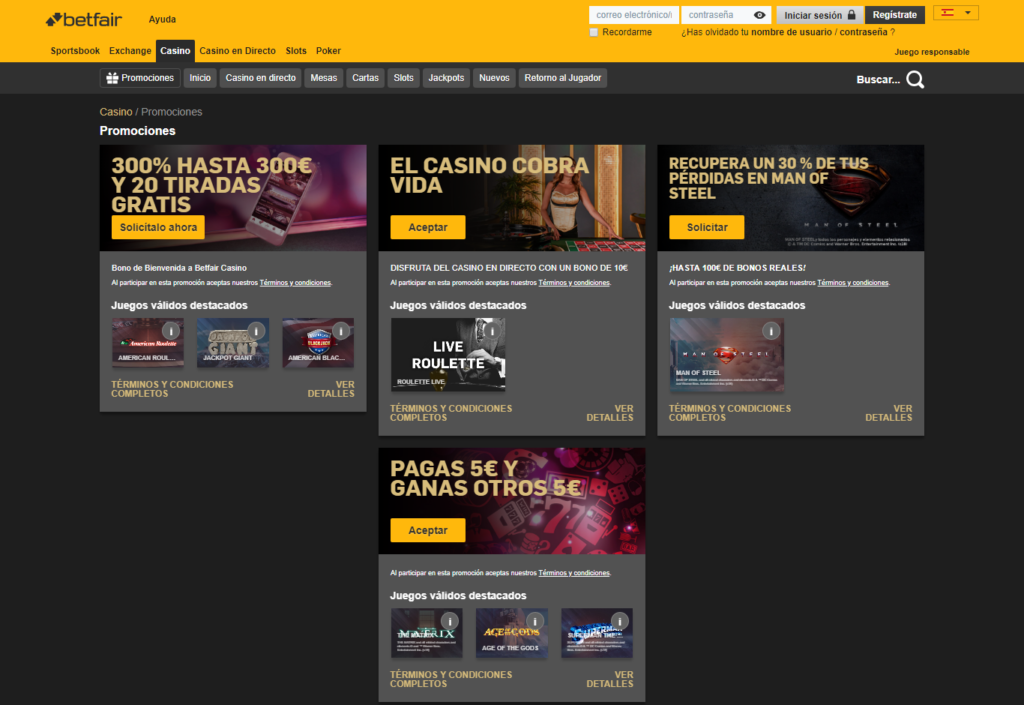
Task: Open the American Blackjack info icon
Action: click(x=340, y=329)
